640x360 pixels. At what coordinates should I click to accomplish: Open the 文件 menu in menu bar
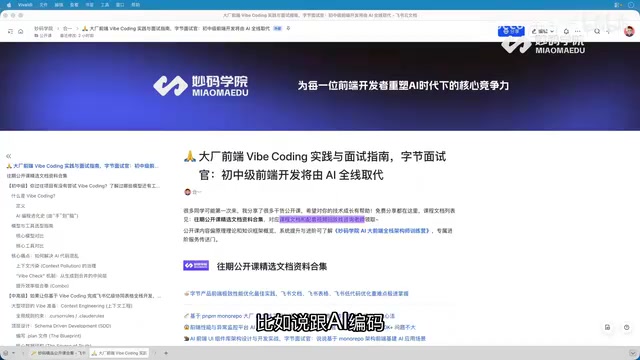click(x=44, y=5)
